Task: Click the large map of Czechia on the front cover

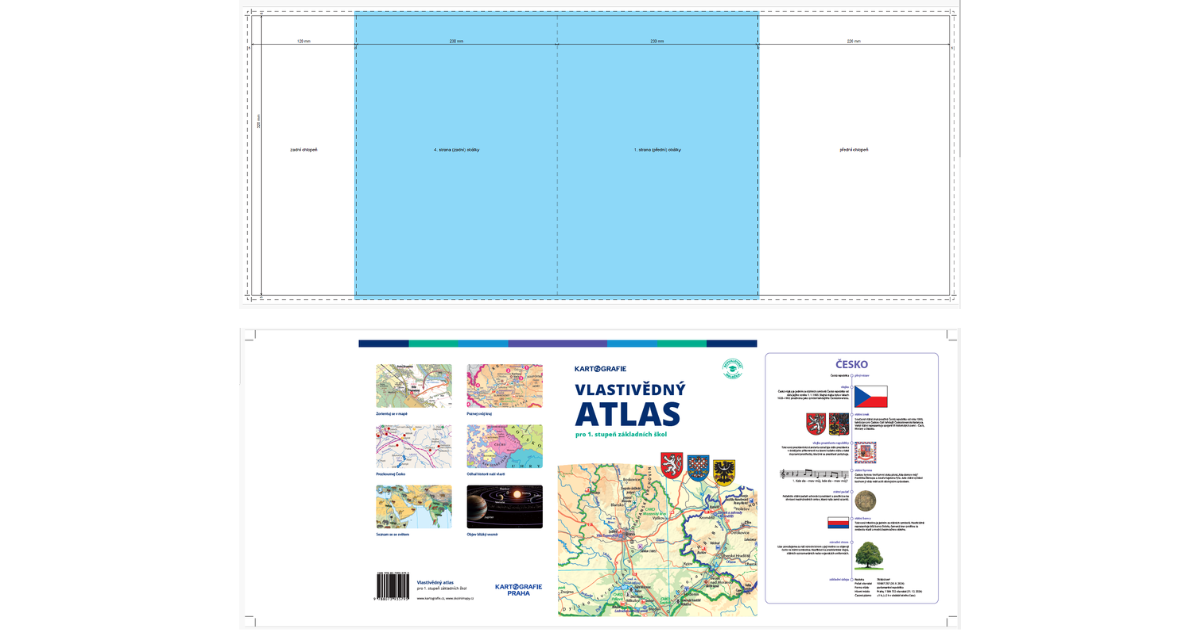Action: (x=657, y=541)
